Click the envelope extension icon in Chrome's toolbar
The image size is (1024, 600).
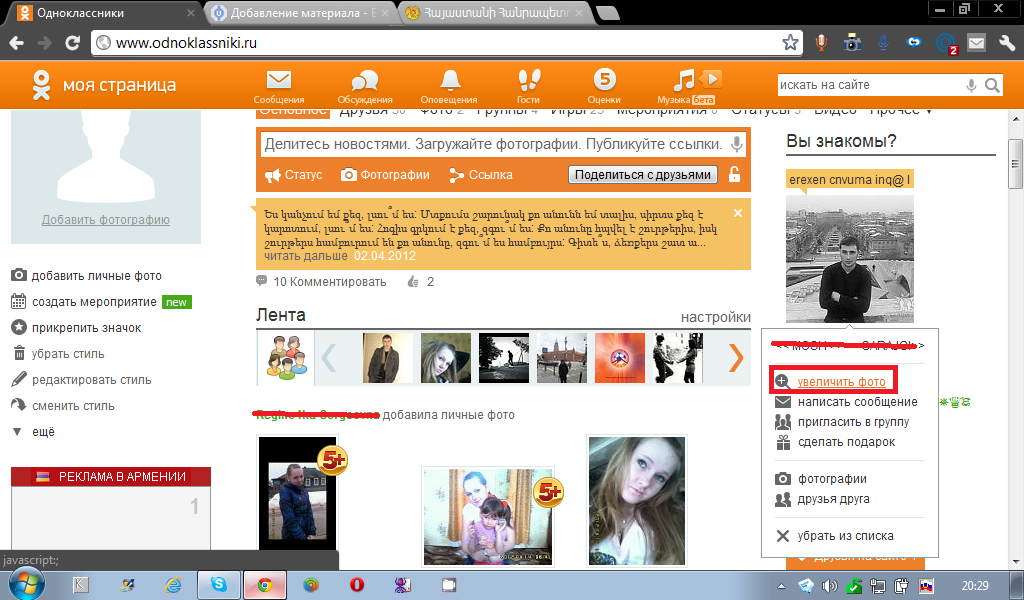(x=976, y=43)
